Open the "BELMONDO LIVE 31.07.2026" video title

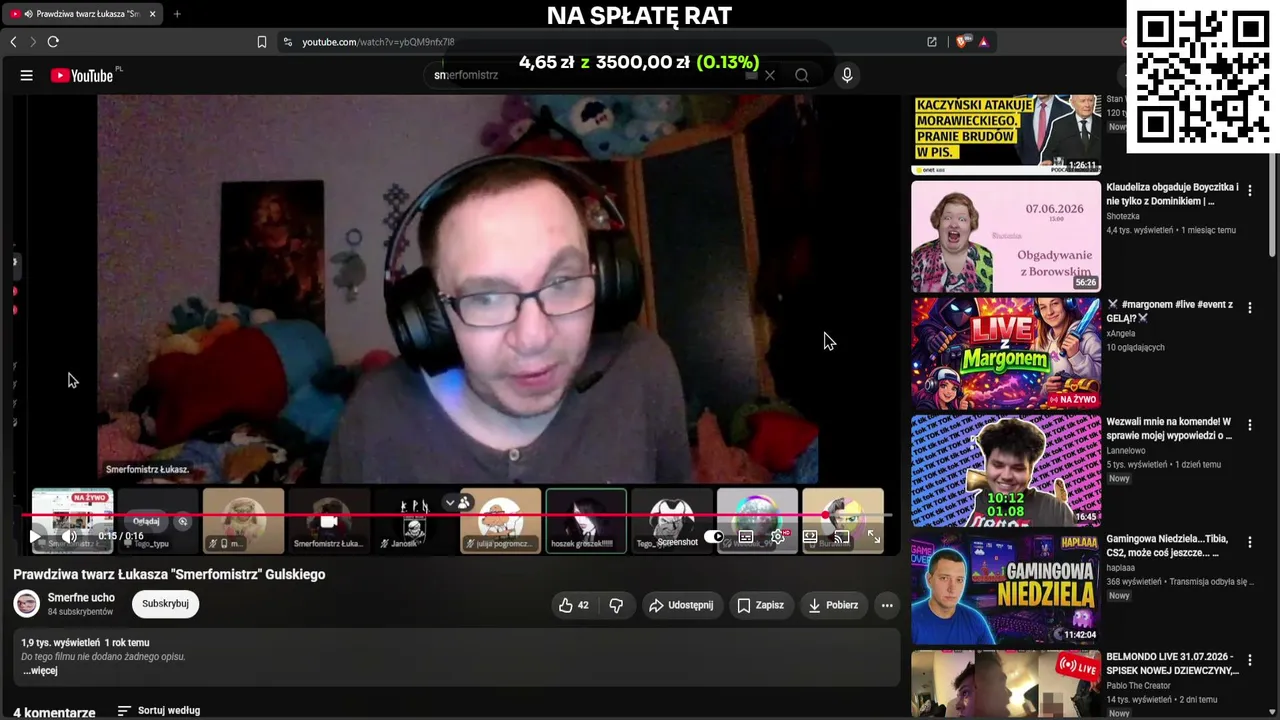coord(1172,663)
